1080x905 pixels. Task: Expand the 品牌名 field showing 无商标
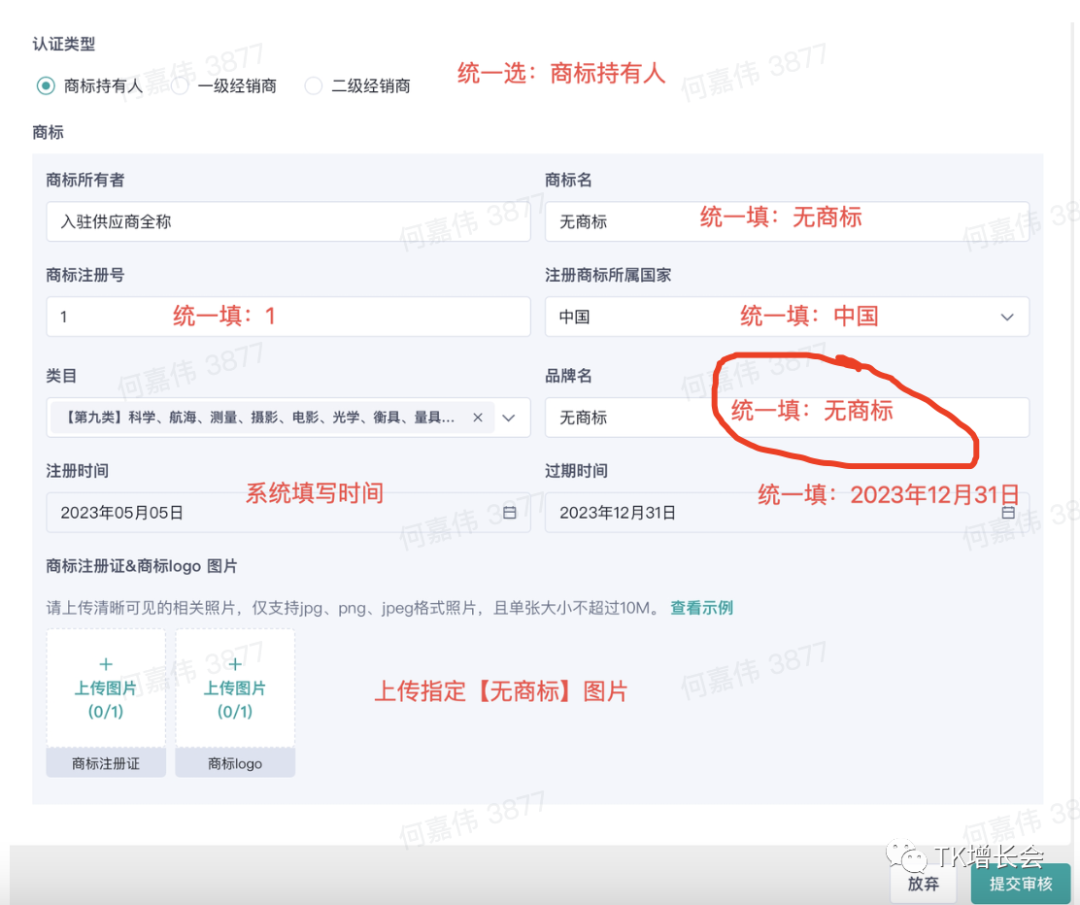(x=785, y=417)
